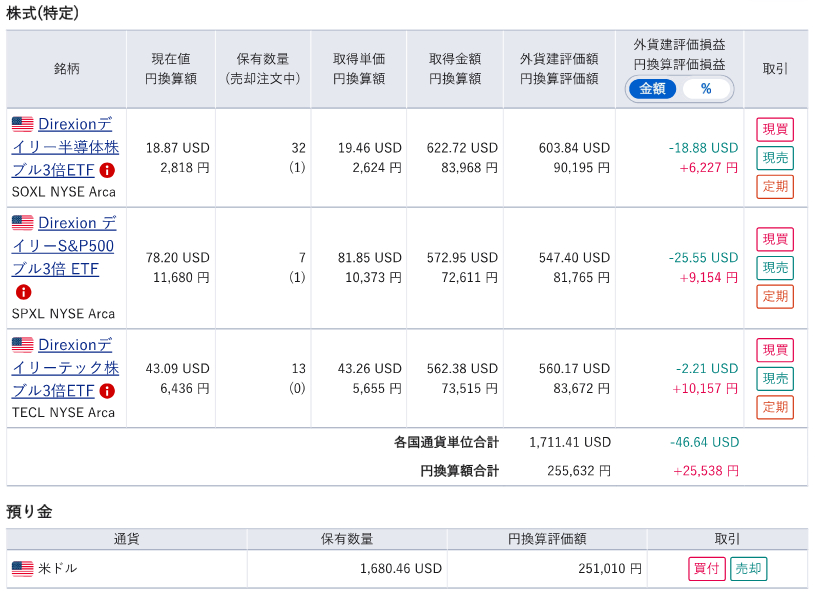Viewport: 815px width, 604px height.
Task: Open the Direxion semiconductor Bull 3x ETF link
Action: pyautogui.click(x=65, y=147)
